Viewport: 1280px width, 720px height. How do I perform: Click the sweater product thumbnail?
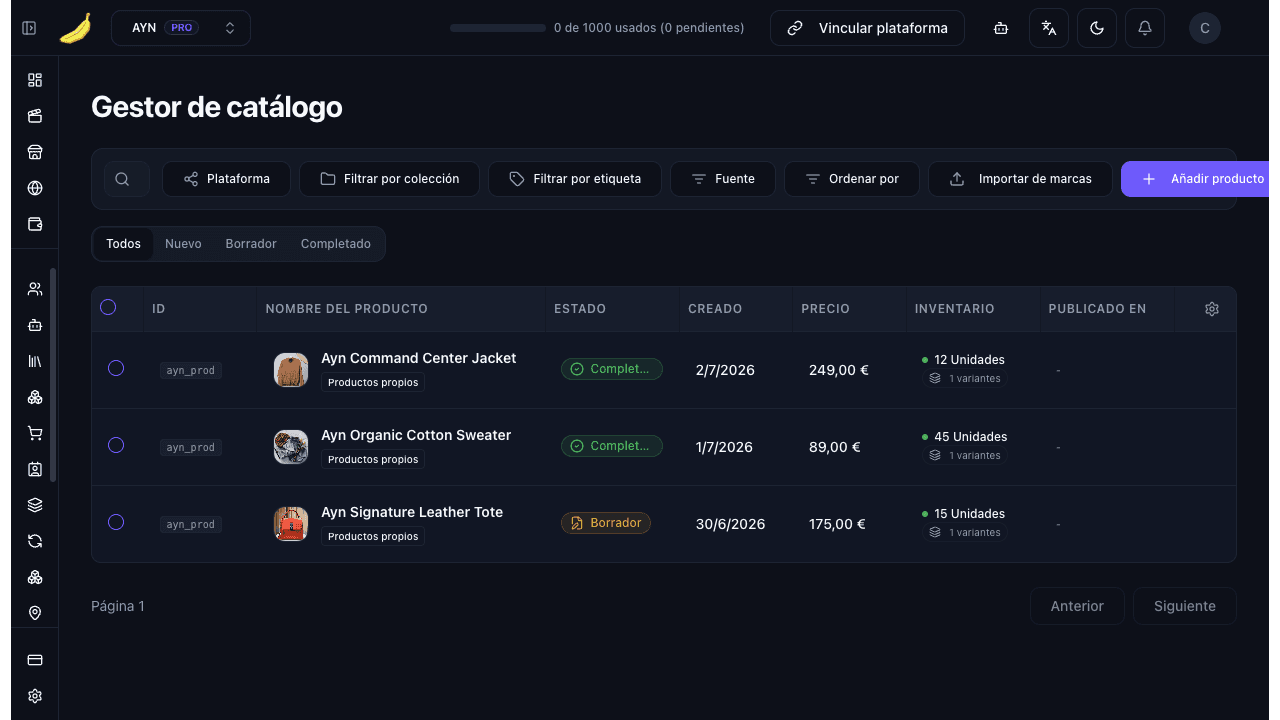point(291,447)
